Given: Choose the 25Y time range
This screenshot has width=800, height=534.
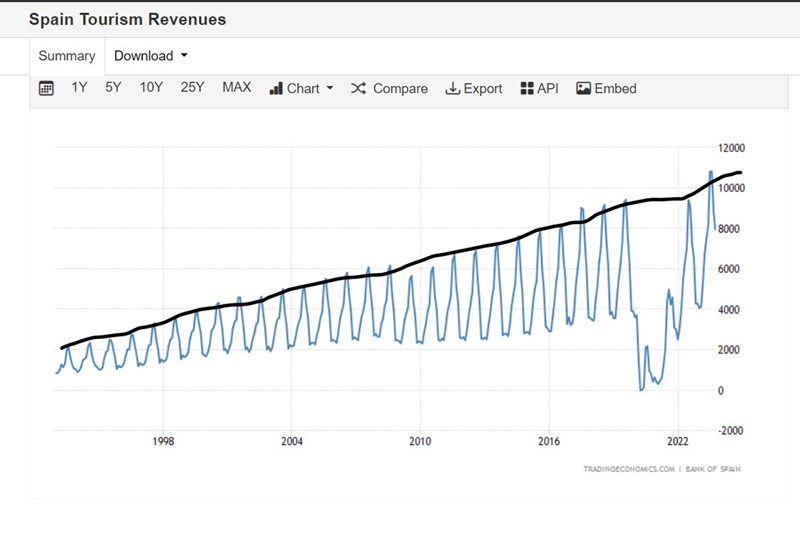Looking at the screenshot, I should click(x=192, y=87).
